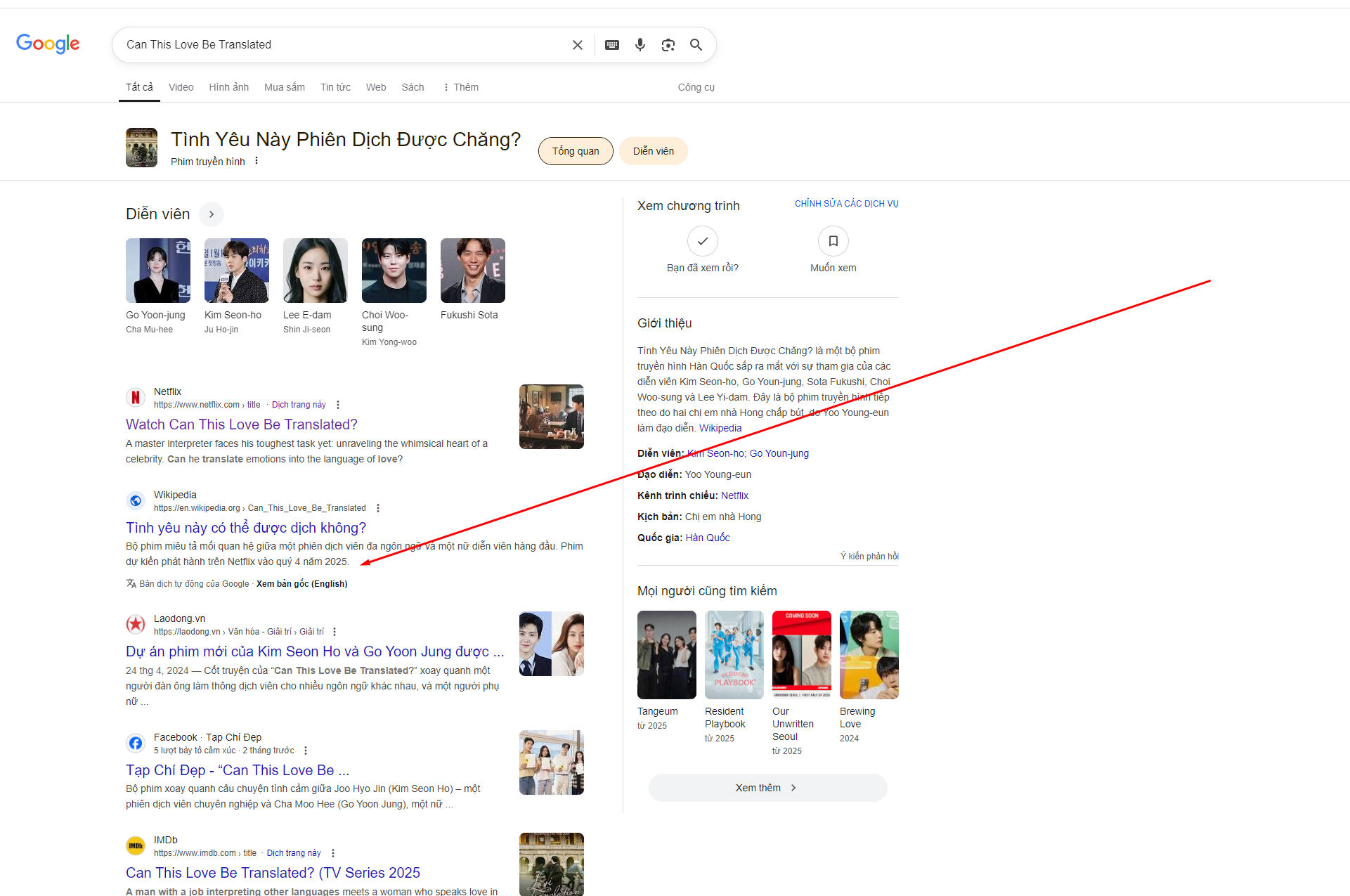Open Kim Seon-ho cast photo

coord(237,271)
